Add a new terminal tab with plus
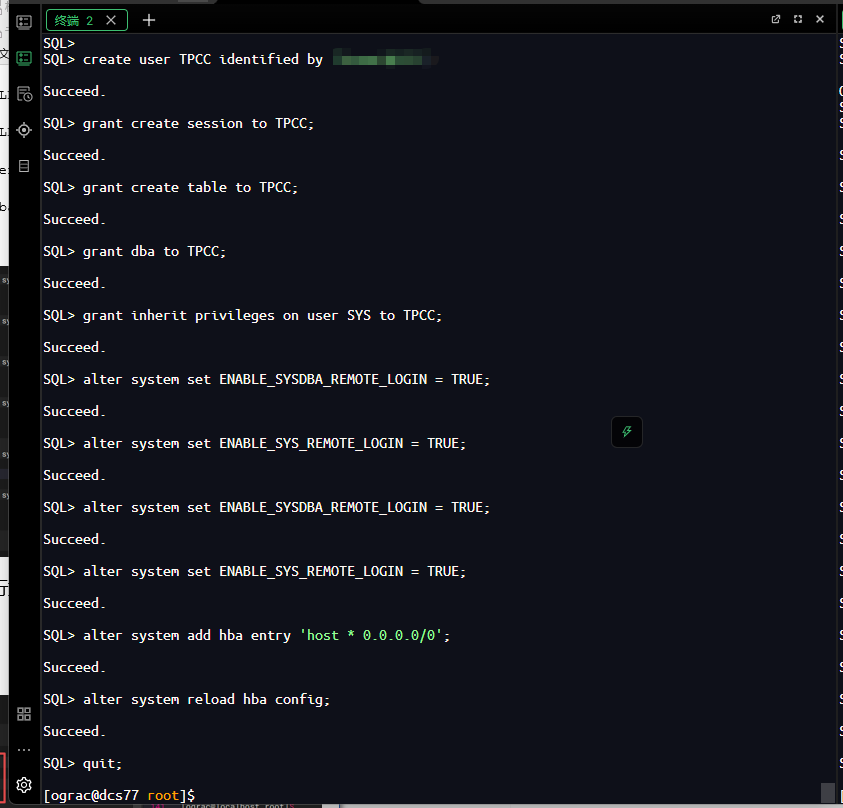This screenshot has width=843, height=808. tap(149, 20)
